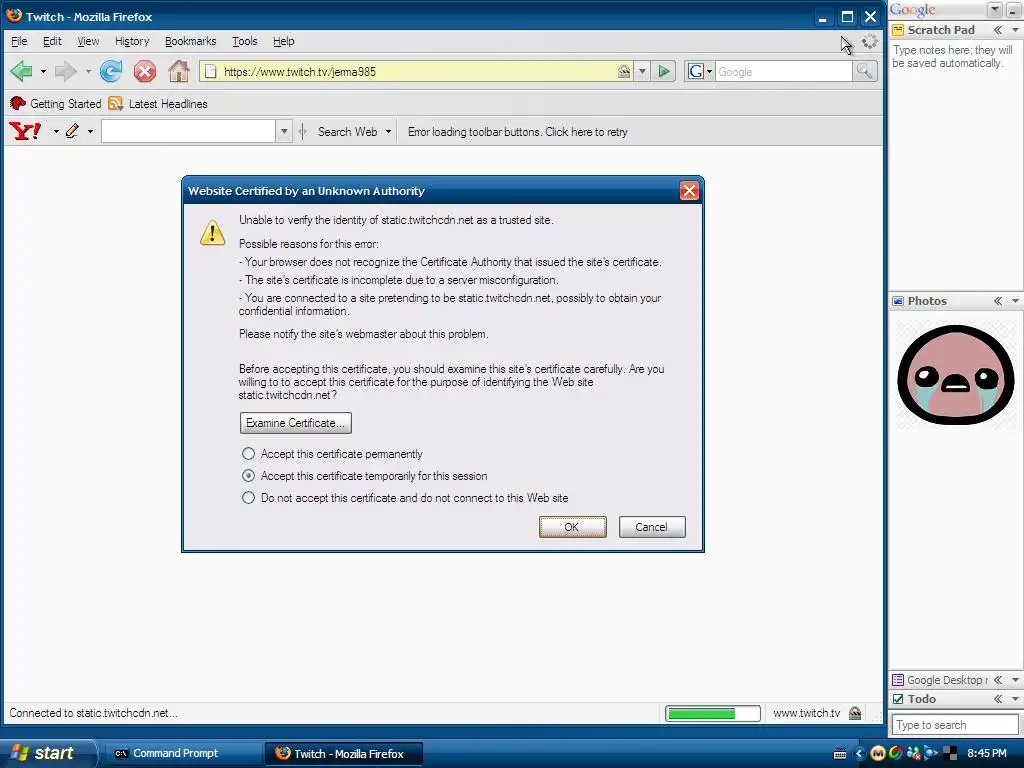The height and width of the screenshot is (768, 1024).
Task: Click the blue arrows tray icon
Action: pyautogui.click(x=931, y=753)
